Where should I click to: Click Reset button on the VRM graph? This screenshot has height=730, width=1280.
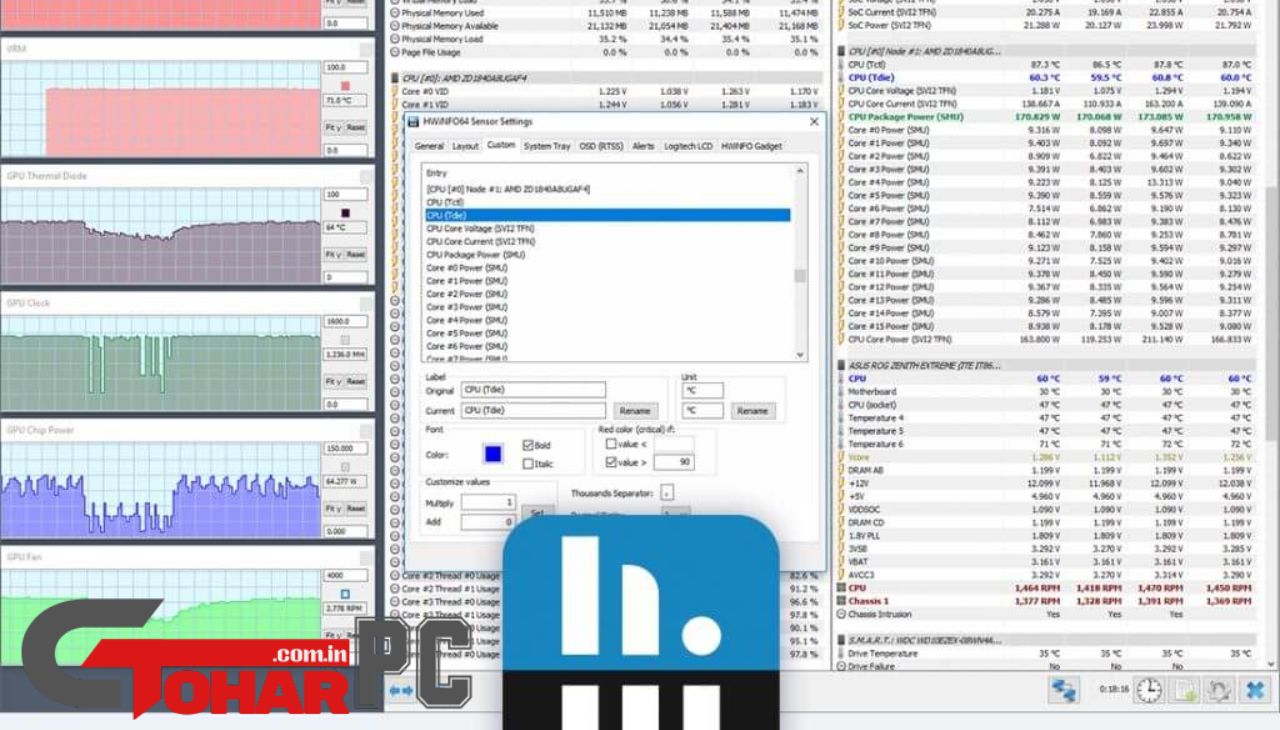coord(356,128)
